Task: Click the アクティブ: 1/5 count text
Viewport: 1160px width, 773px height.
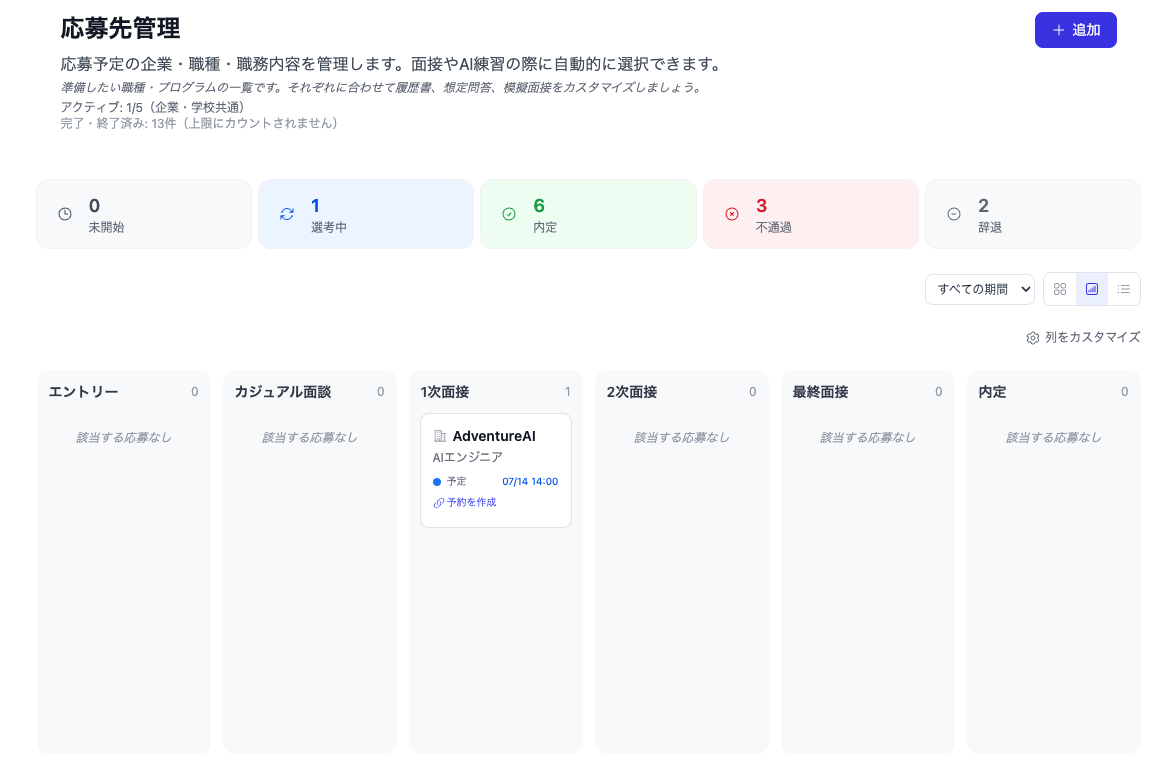Action: (152, 107)
